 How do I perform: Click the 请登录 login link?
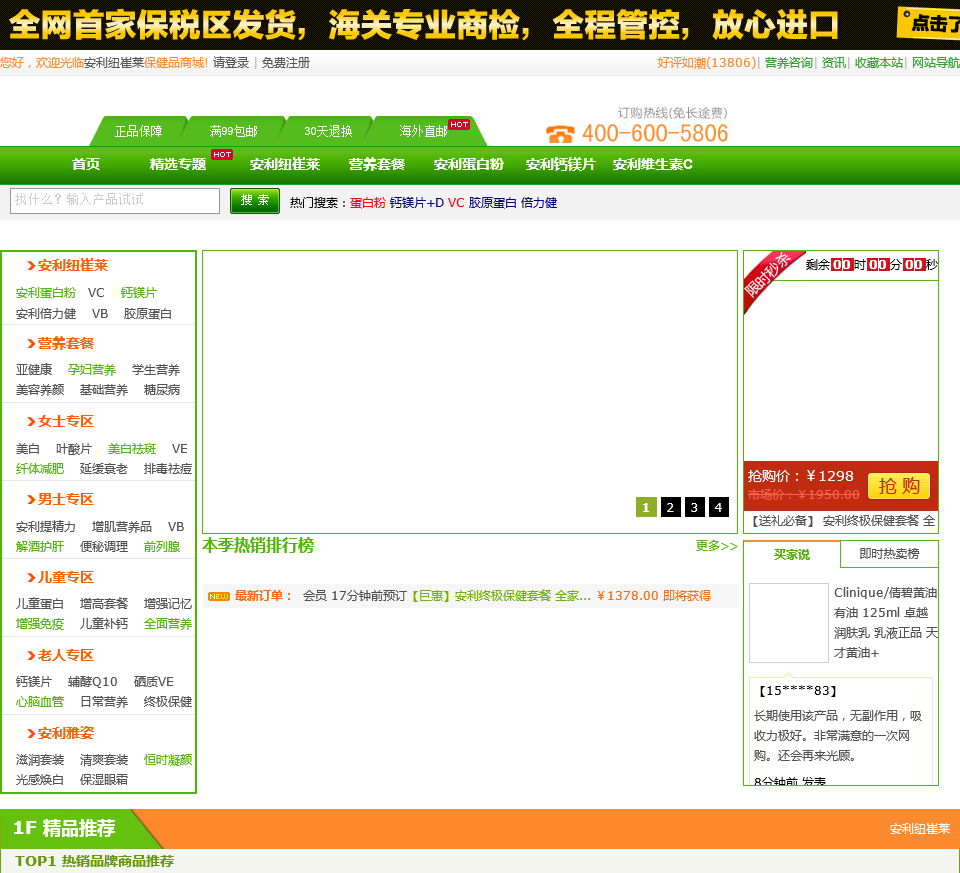point(231,63)
